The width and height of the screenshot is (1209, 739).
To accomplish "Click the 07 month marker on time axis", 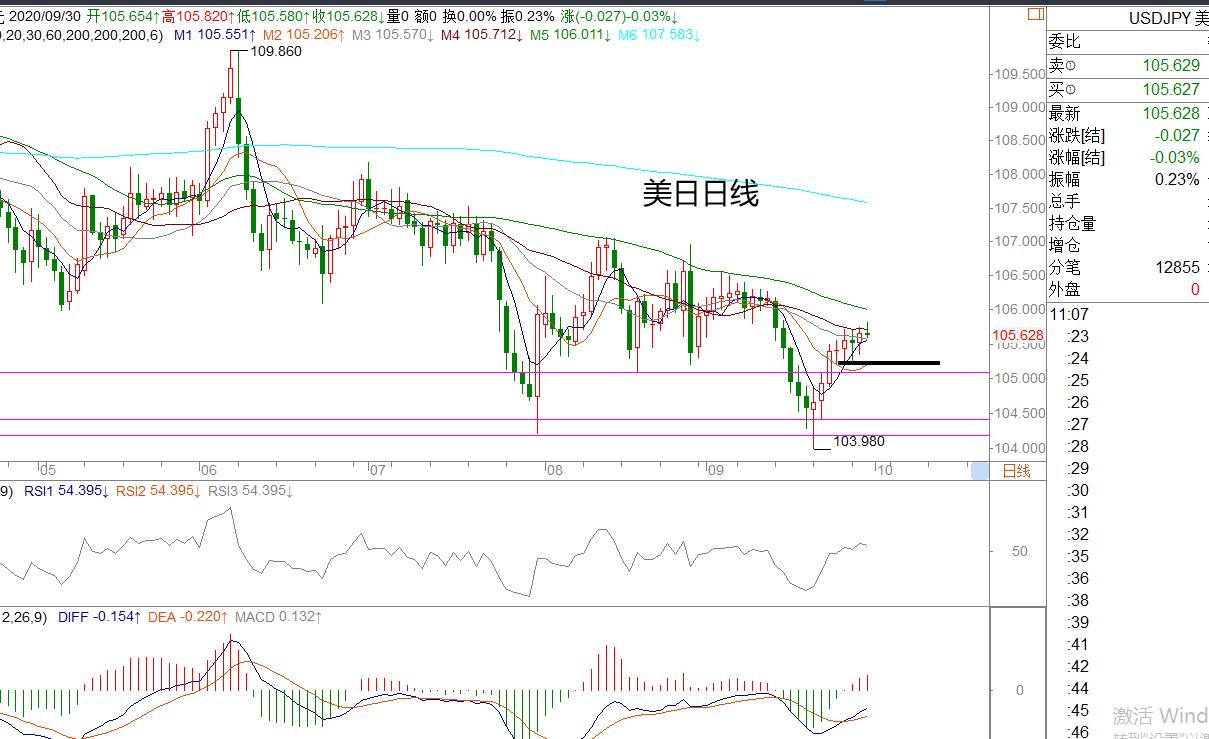I will point(377,470).
